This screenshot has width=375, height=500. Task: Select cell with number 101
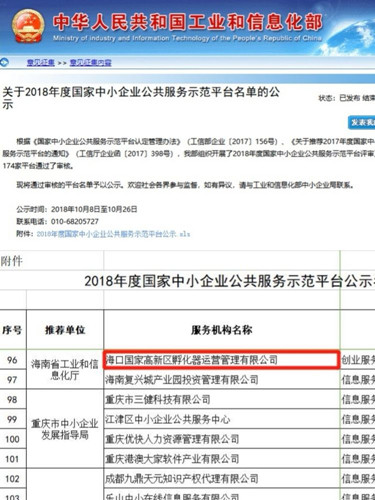tap(12, 459)
